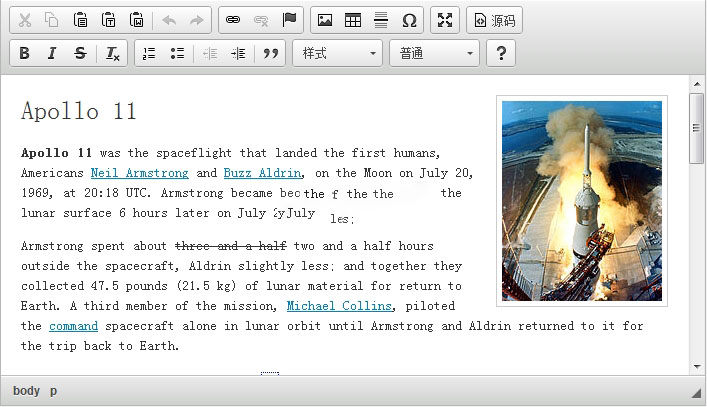Screen dimensions: 707x407
Task: Click the scrollbar down arrow
Action: [x=697, y=366]
